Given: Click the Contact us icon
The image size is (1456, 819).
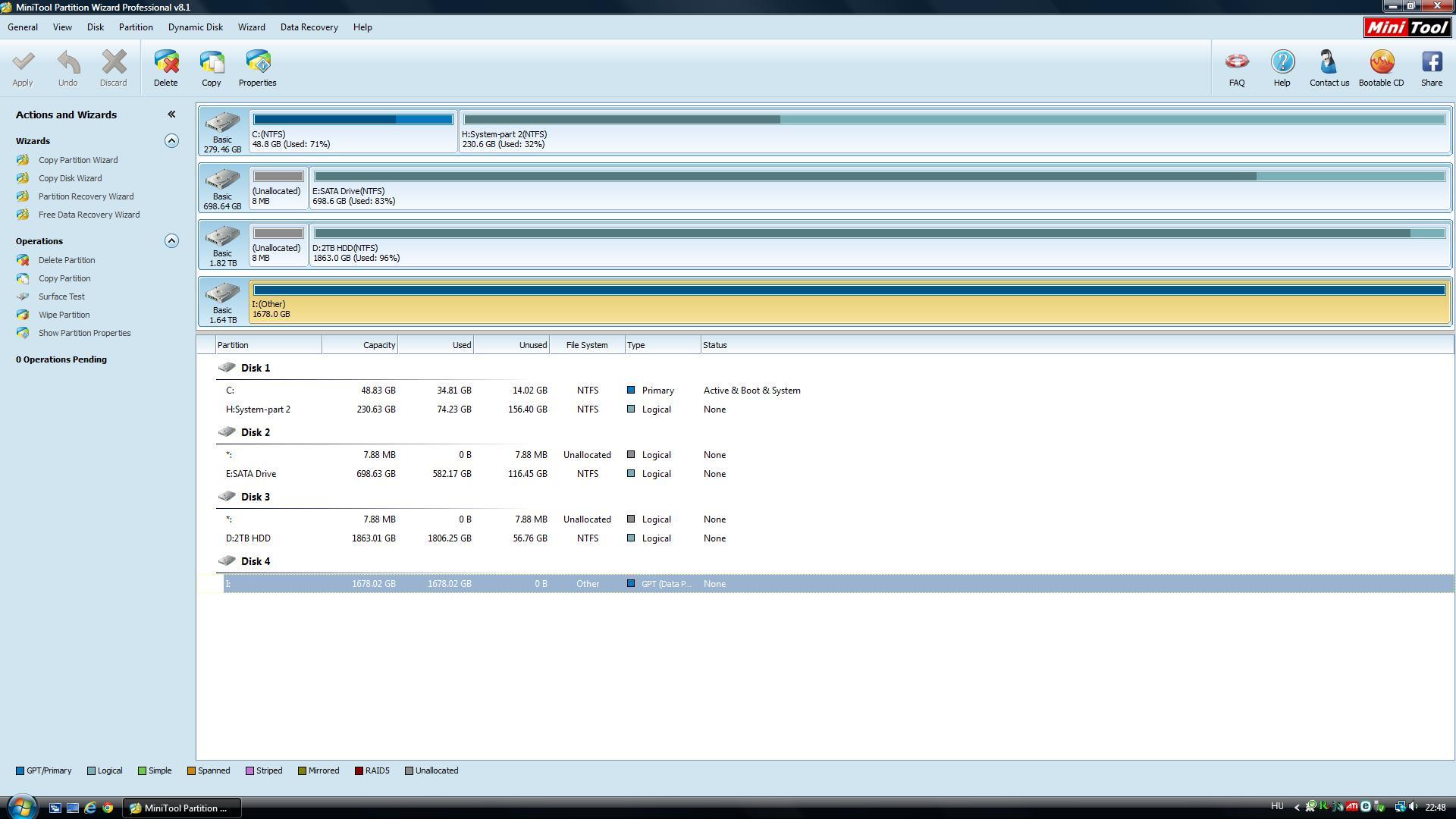Looking at the screenshot, I should tap(1329, 62).
